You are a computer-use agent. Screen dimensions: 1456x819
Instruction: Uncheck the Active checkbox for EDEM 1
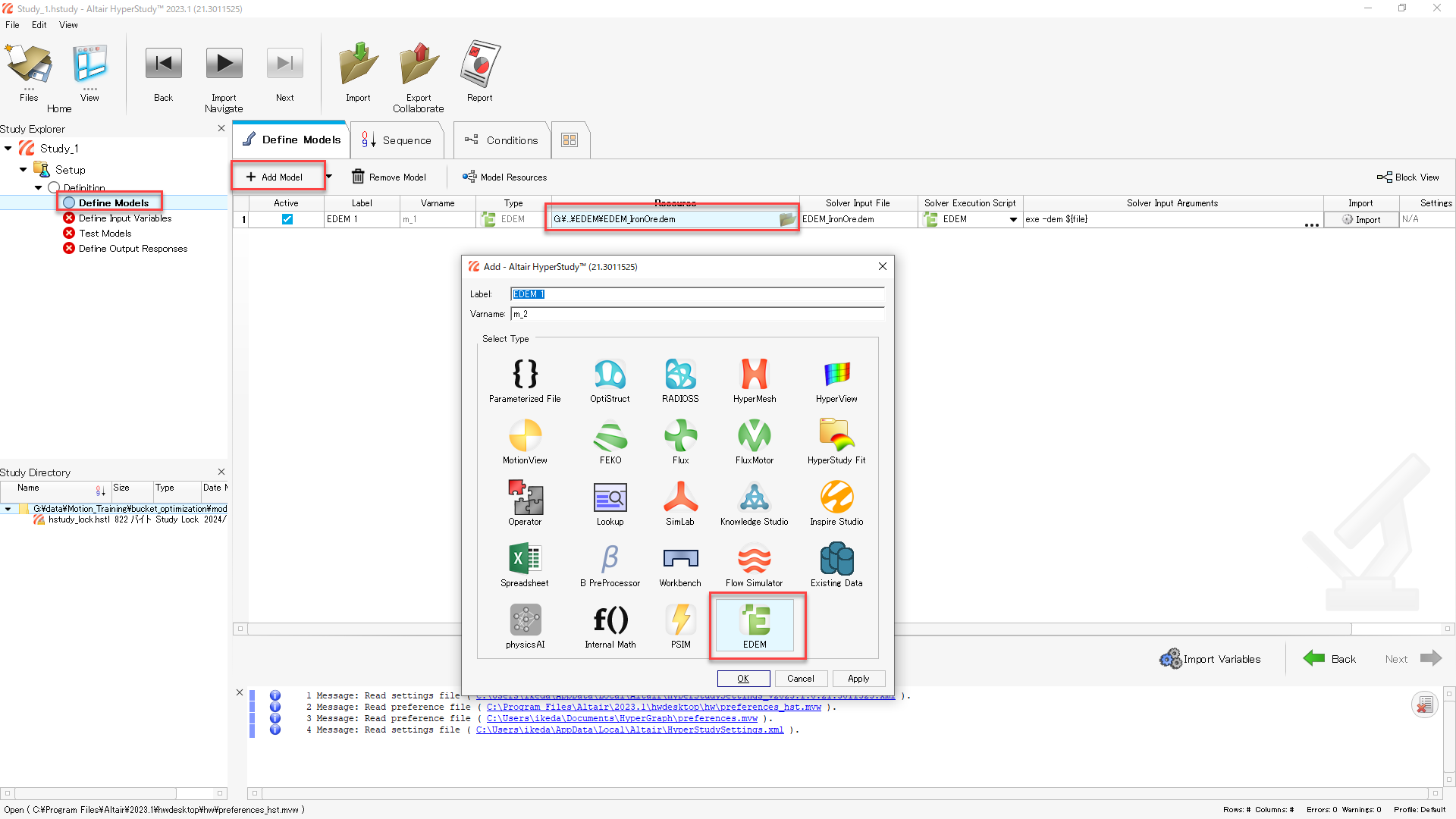[287, 219]
